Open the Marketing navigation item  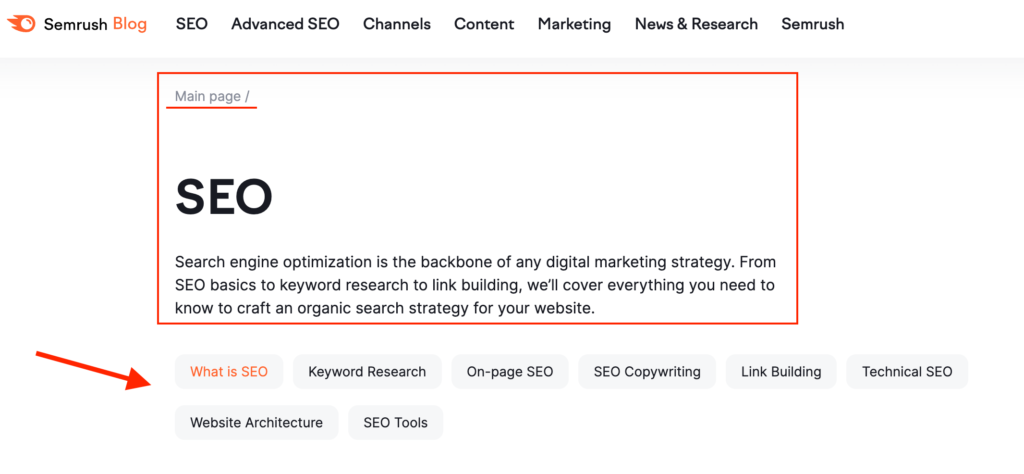point(575,24)
